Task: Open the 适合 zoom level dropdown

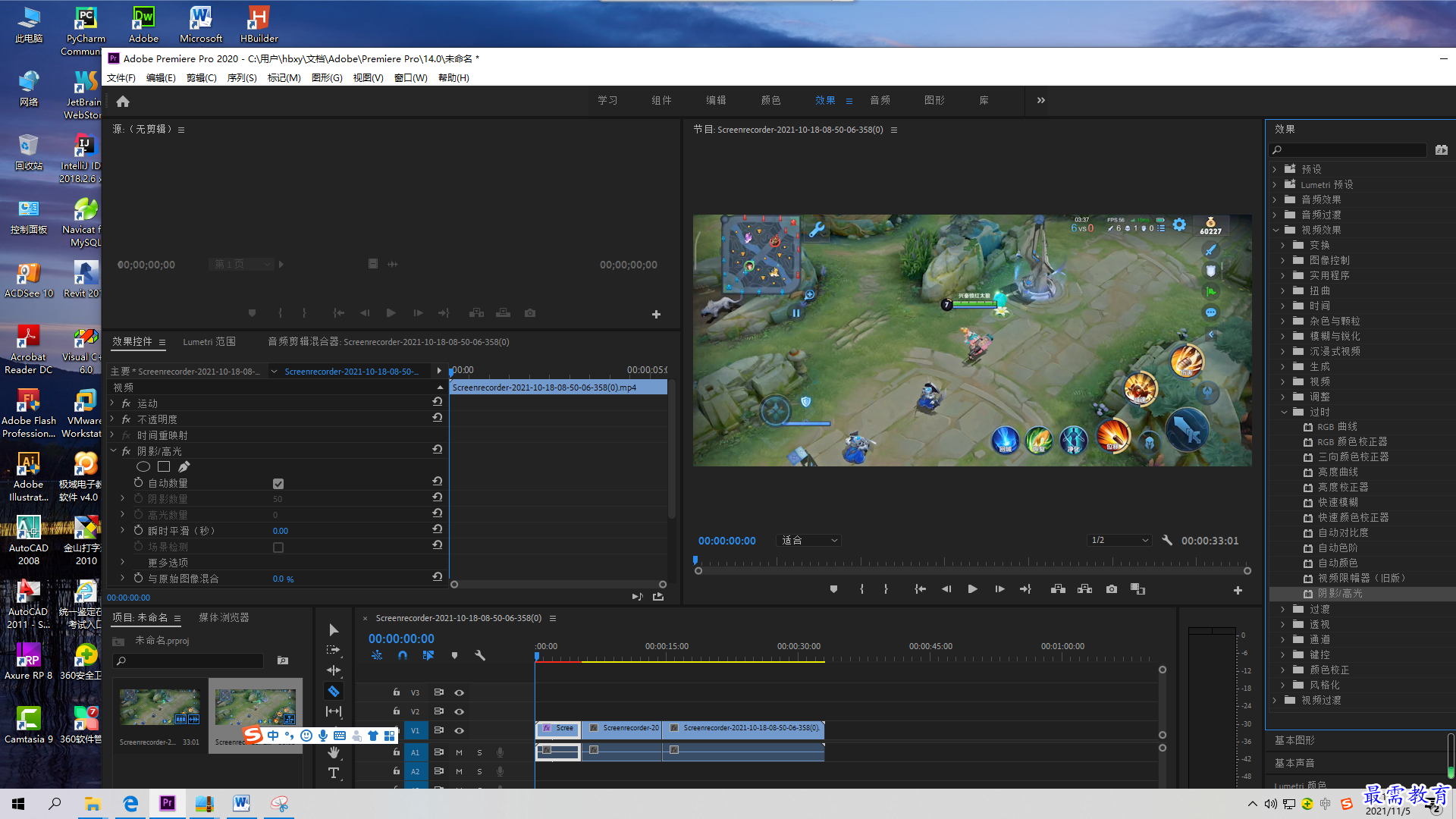Action: coord(809,541)
